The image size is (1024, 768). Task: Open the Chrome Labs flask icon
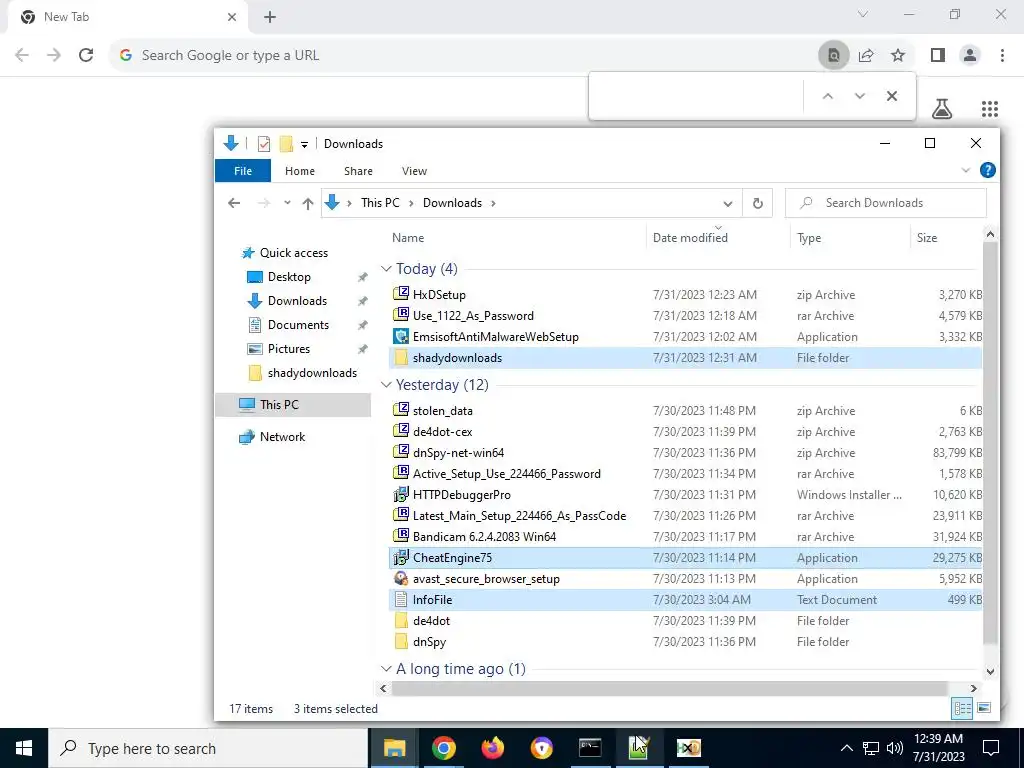[x=942, y=108]
